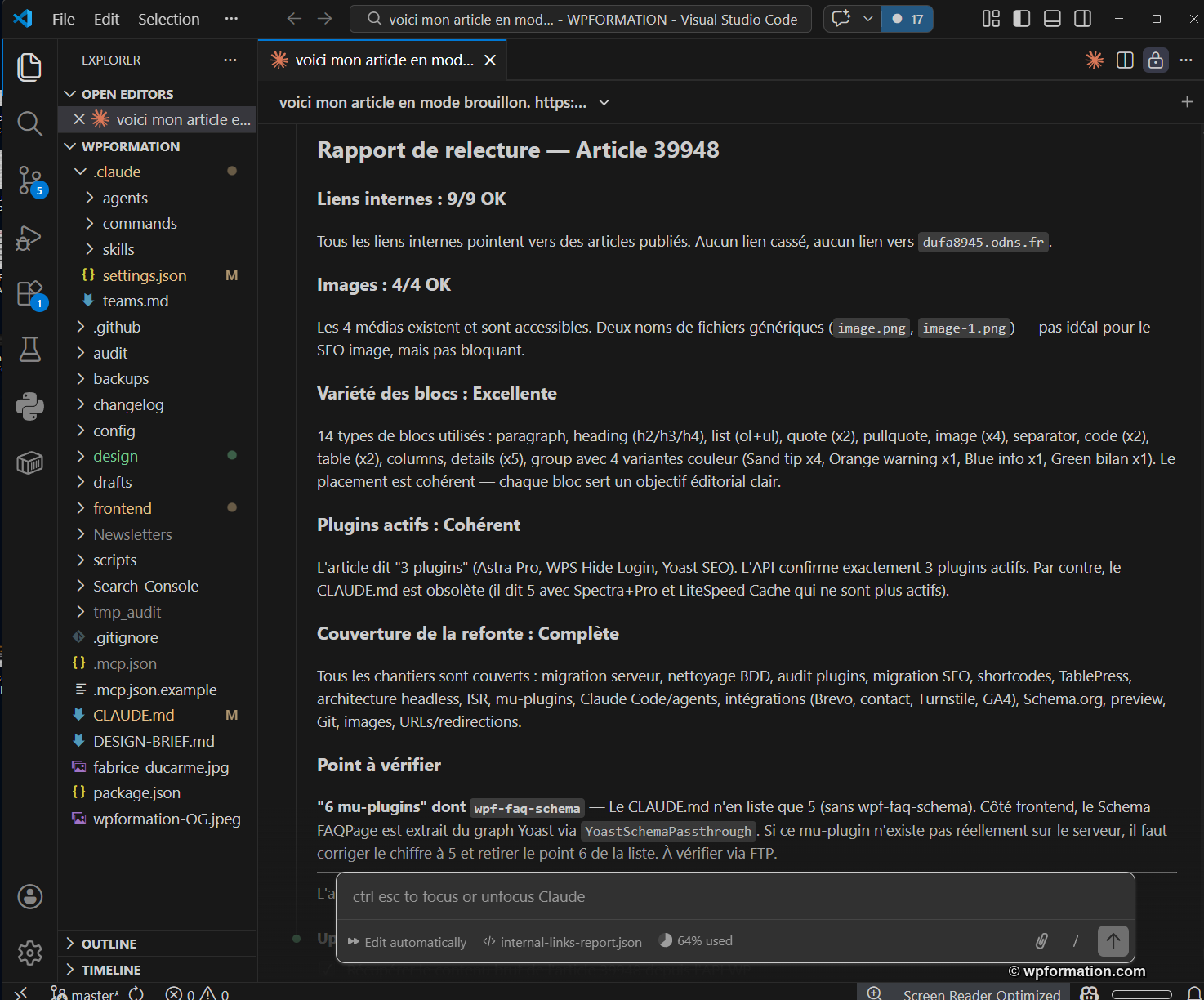The height and width of the screenshot is (1000, 1204).
Task: Toggle primary side bar visibility
Action: pos(1021,19)
